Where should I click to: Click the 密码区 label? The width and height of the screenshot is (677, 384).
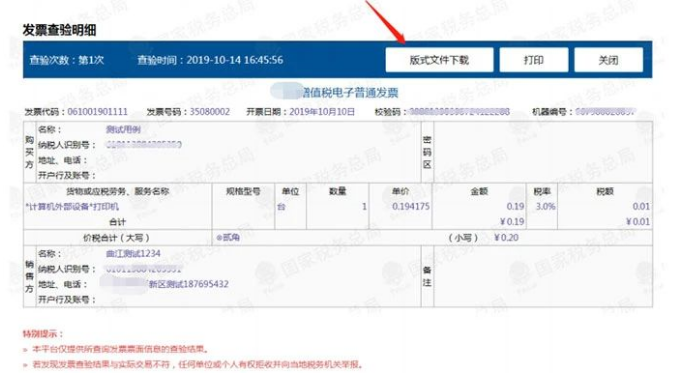coord(427,152)
